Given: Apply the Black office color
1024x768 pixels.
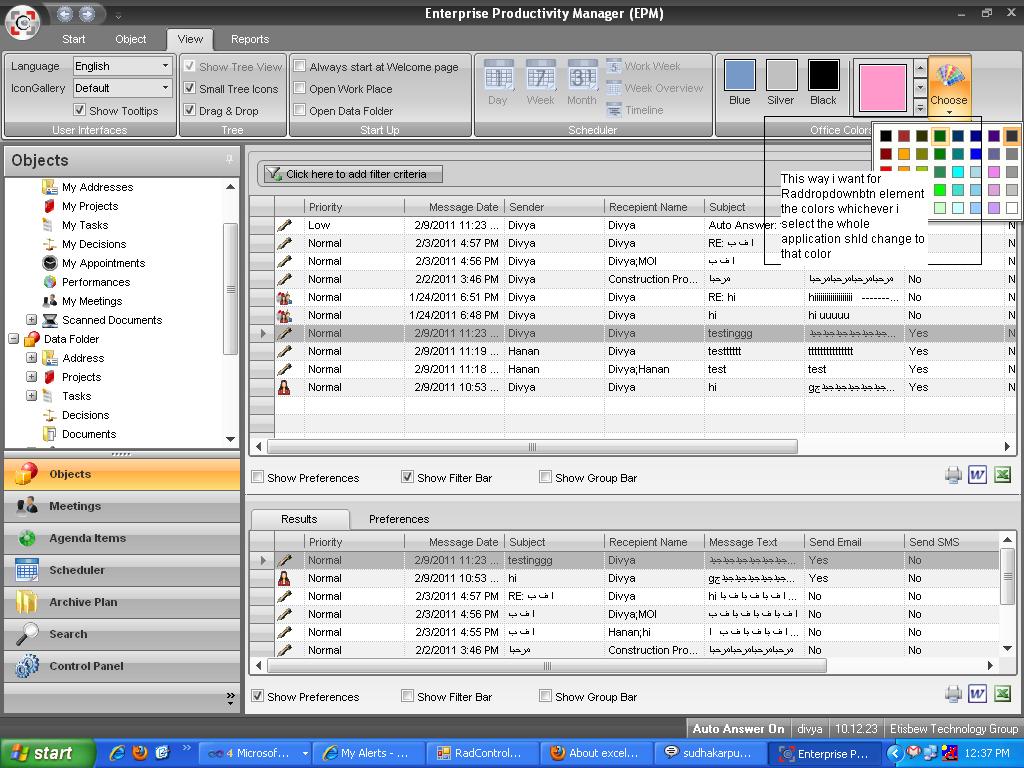Looking at the screenshot, I should click(x=823, y=82).
